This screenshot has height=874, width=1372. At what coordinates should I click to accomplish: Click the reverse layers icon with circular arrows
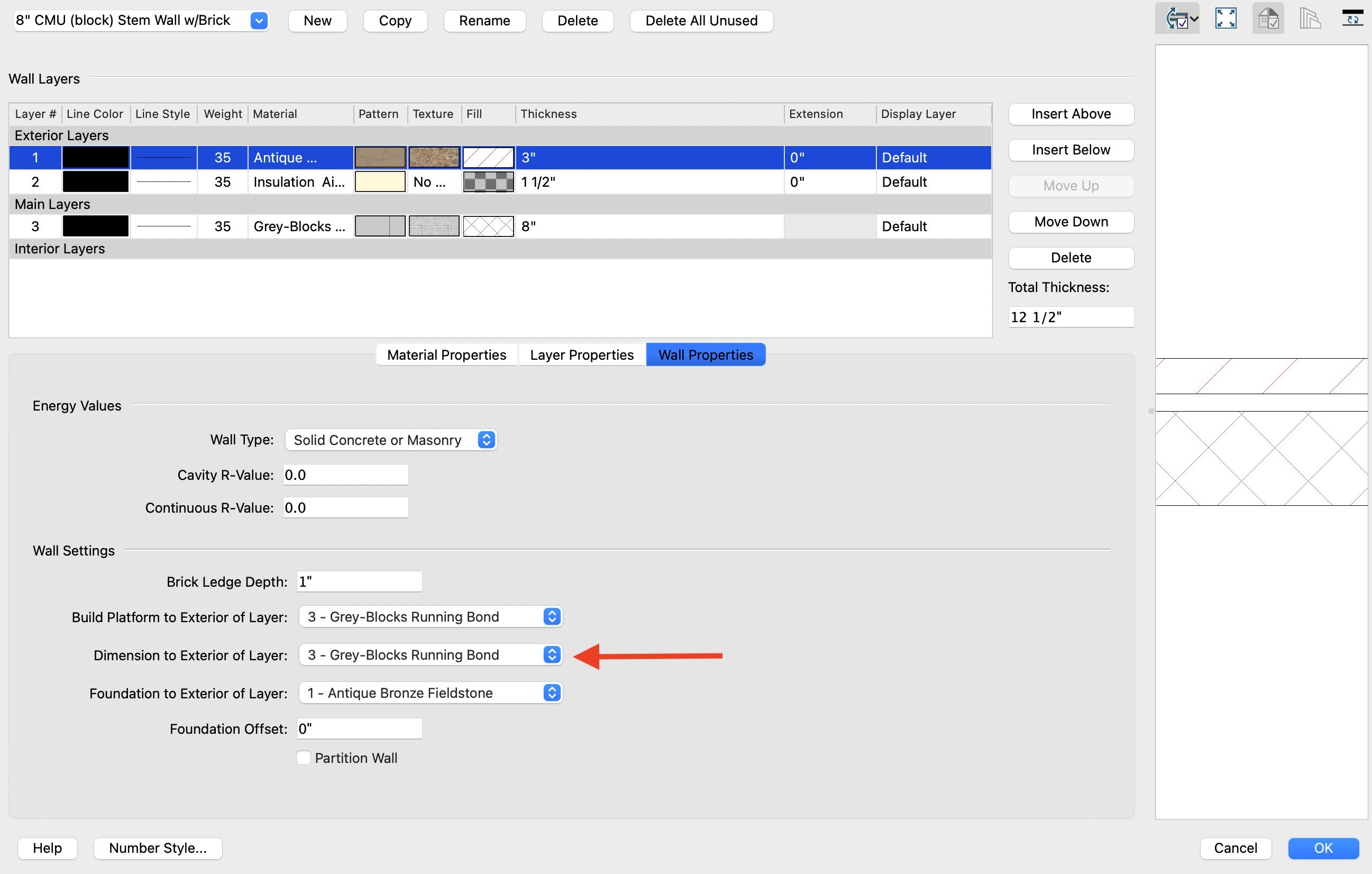pyautogui.click(x=1352, y=19)
